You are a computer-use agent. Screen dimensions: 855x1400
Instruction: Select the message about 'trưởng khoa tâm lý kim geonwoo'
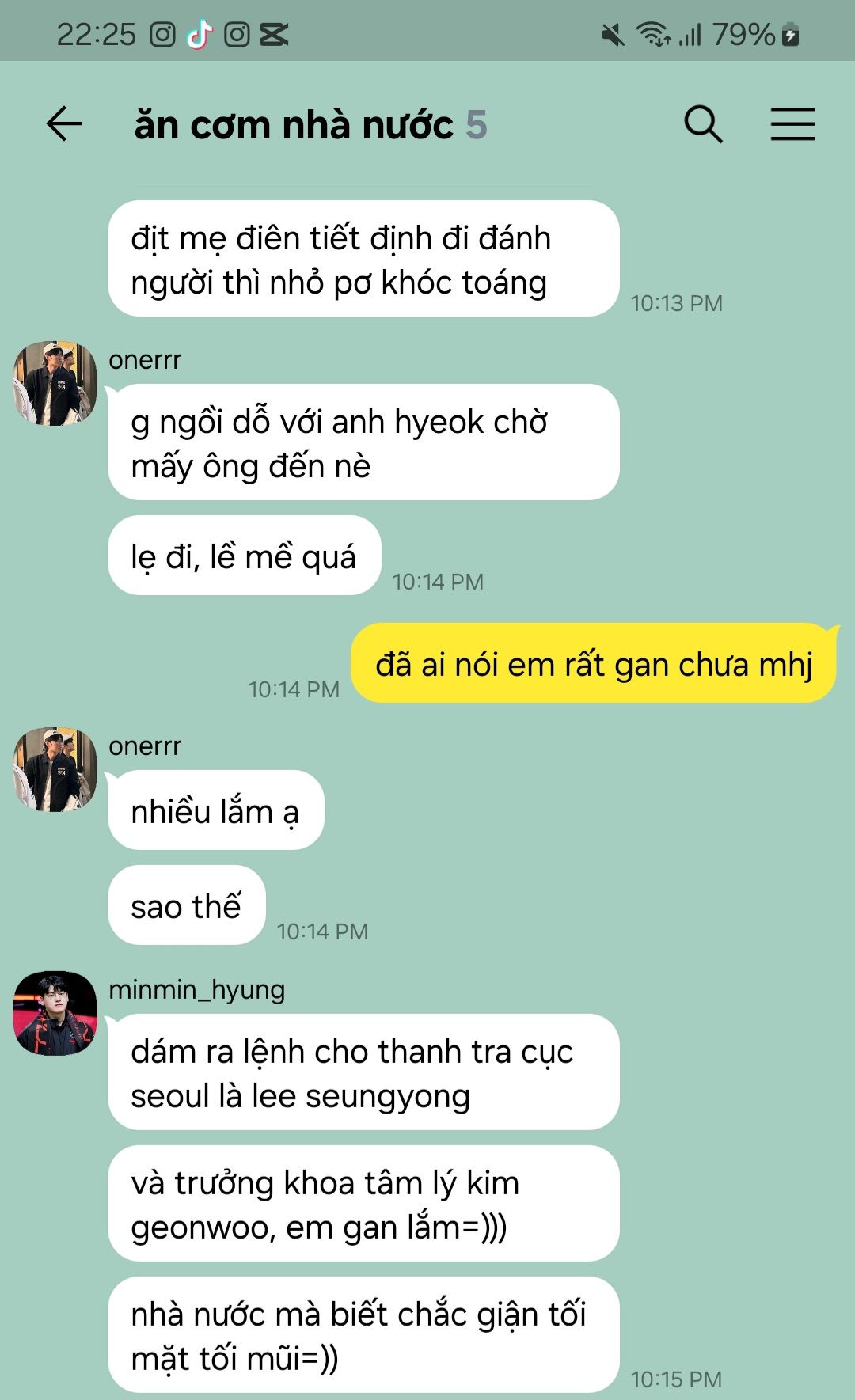pos(363,1204)
